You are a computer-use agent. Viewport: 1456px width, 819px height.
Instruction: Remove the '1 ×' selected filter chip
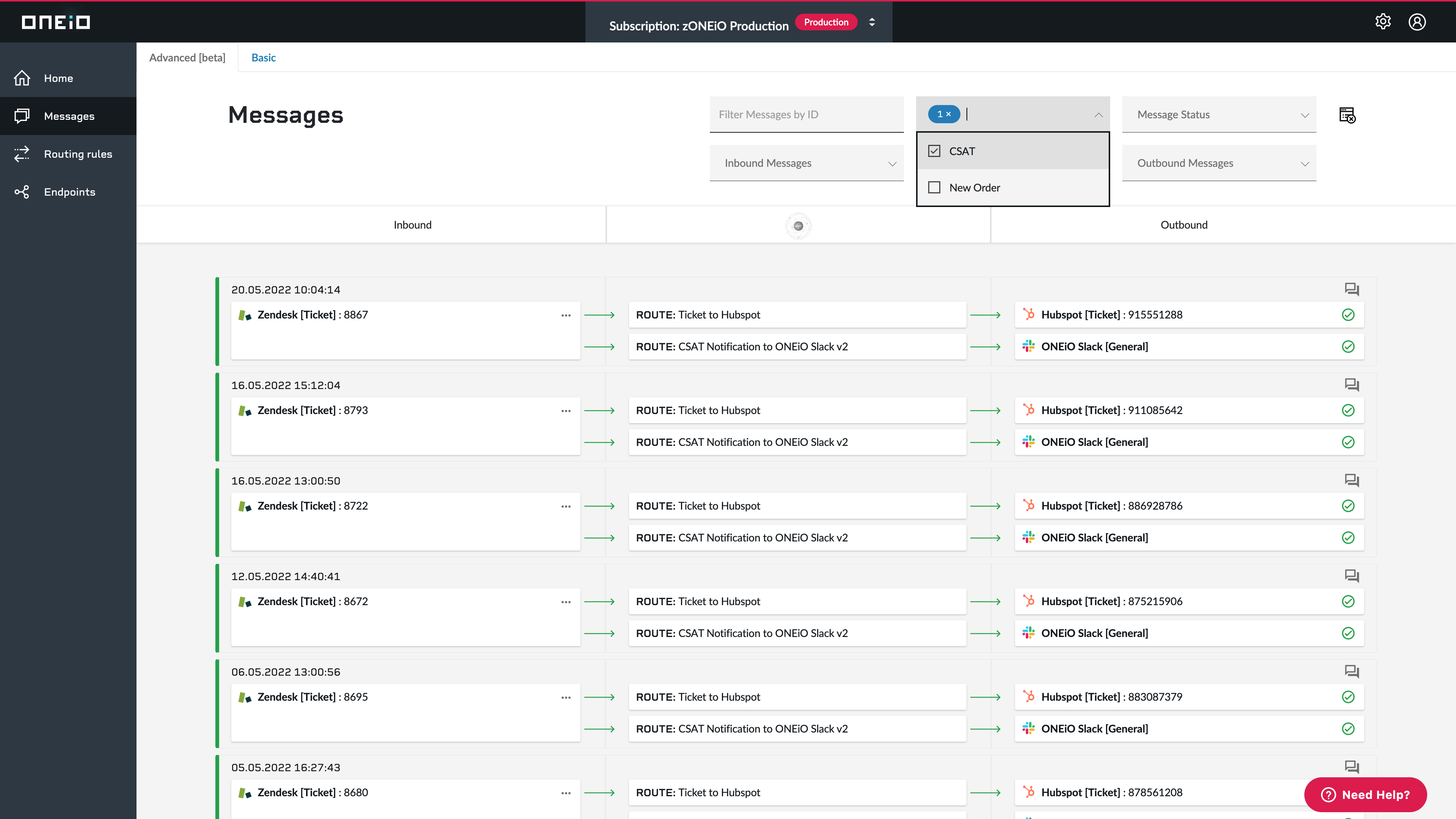pyautogui.click(x=944, y=114)
